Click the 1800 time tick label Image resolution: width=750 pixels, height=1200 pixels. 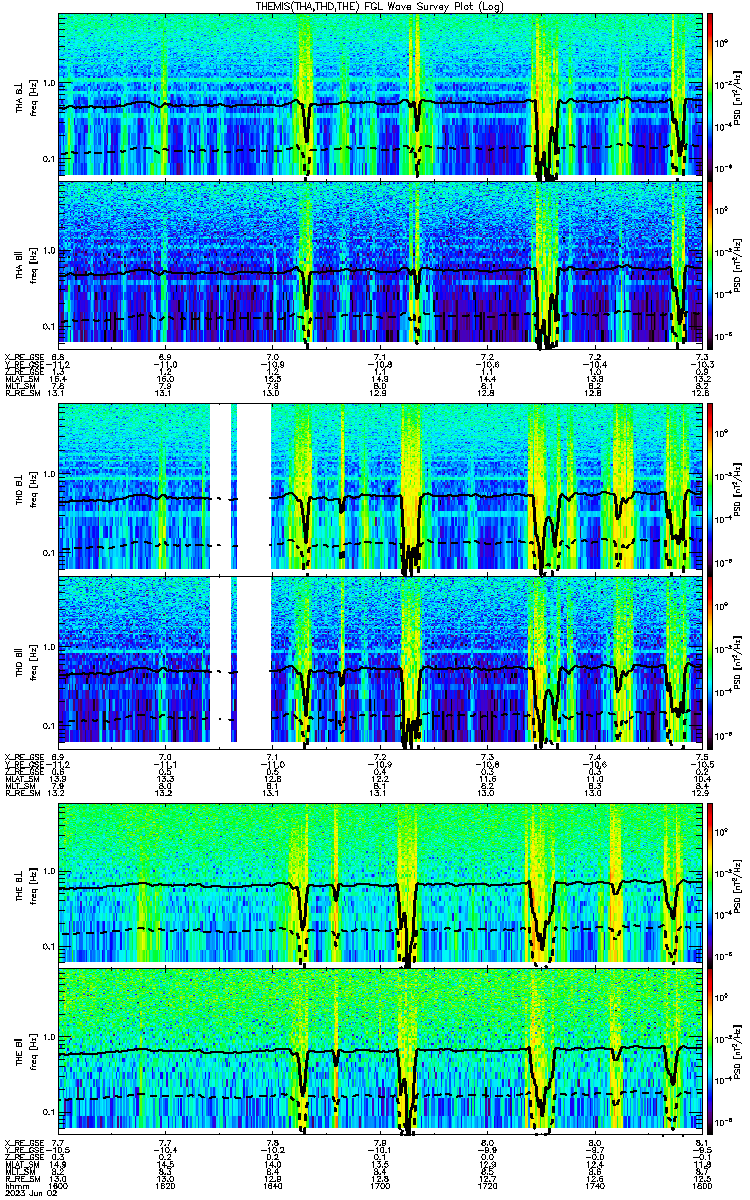point(700,1187)
